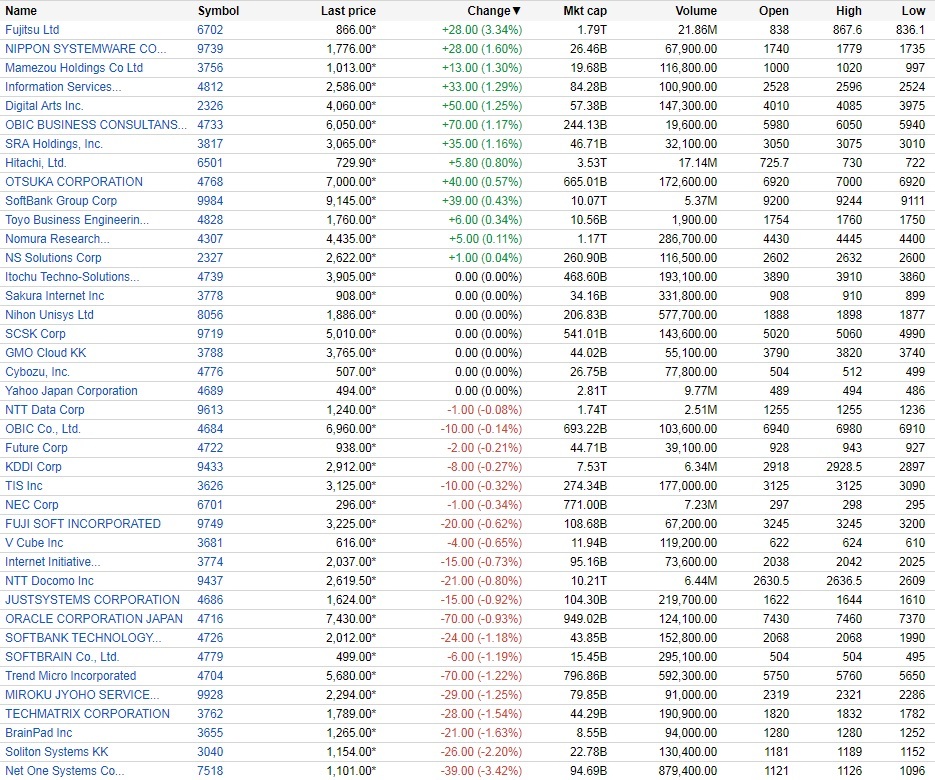Open SoftBank Group Corp link

(61, 201)
